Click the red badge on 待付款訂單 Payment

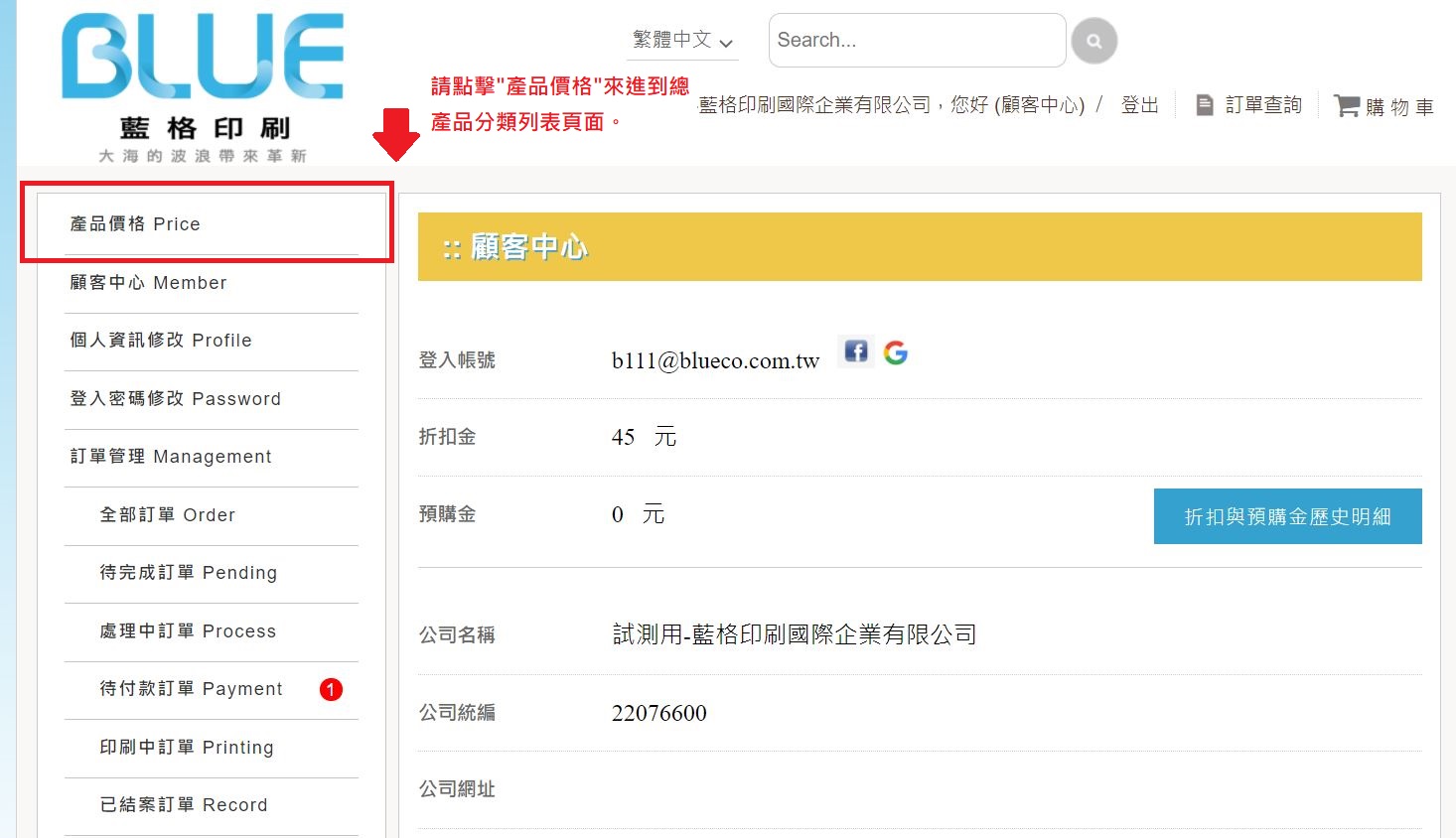coord(331,689)
